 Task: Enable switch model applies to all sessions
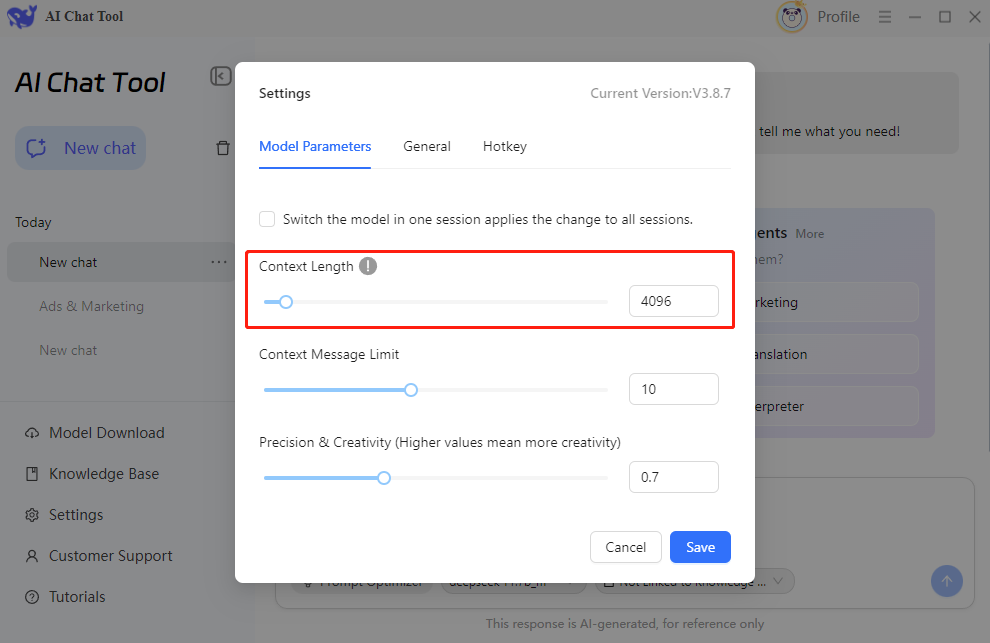pyautogui.click(x=267, y=219)
